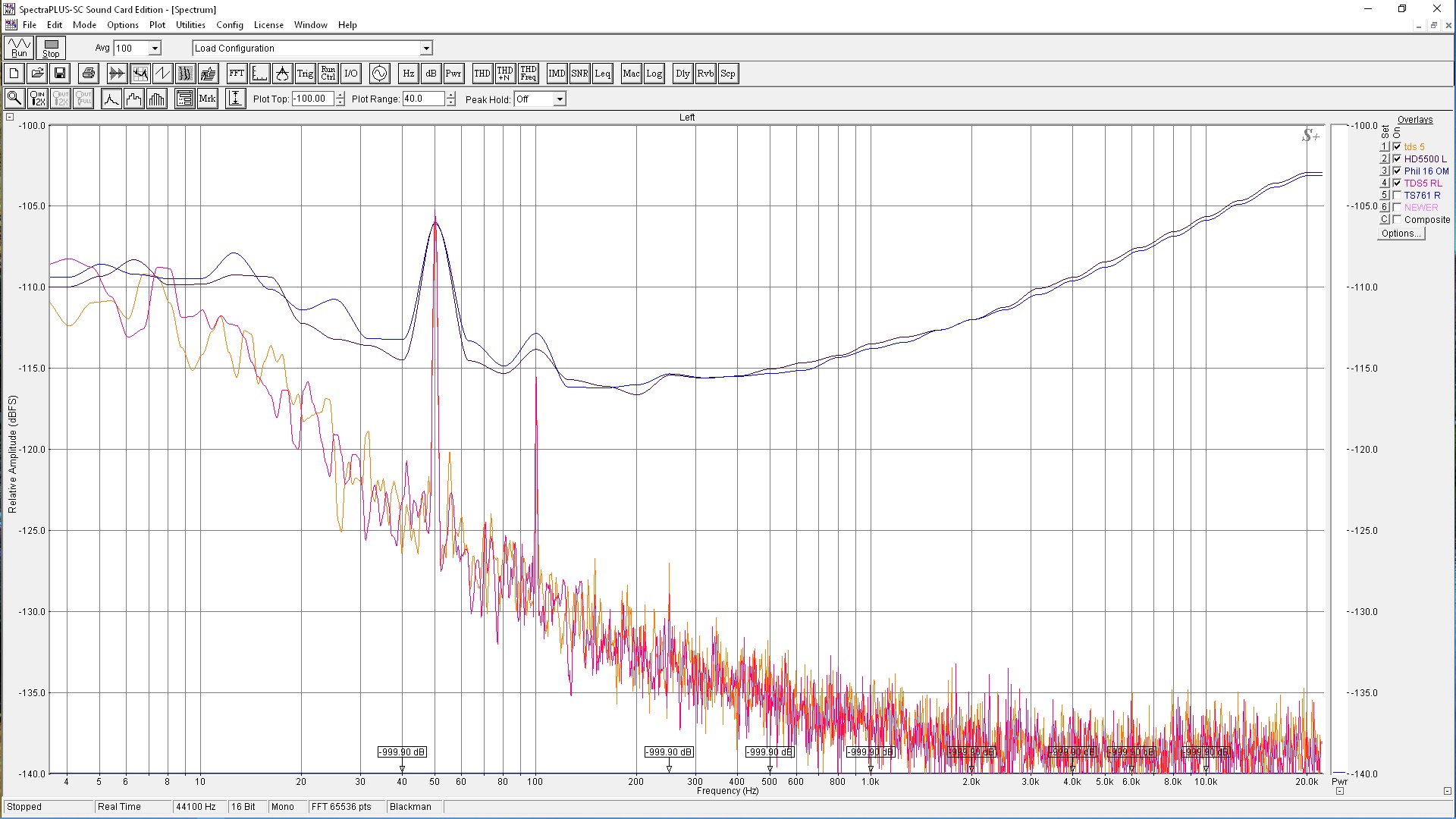1456x819 pixels.
Task: Open the Hz peak frequency utility
Action: click(408, 74)
